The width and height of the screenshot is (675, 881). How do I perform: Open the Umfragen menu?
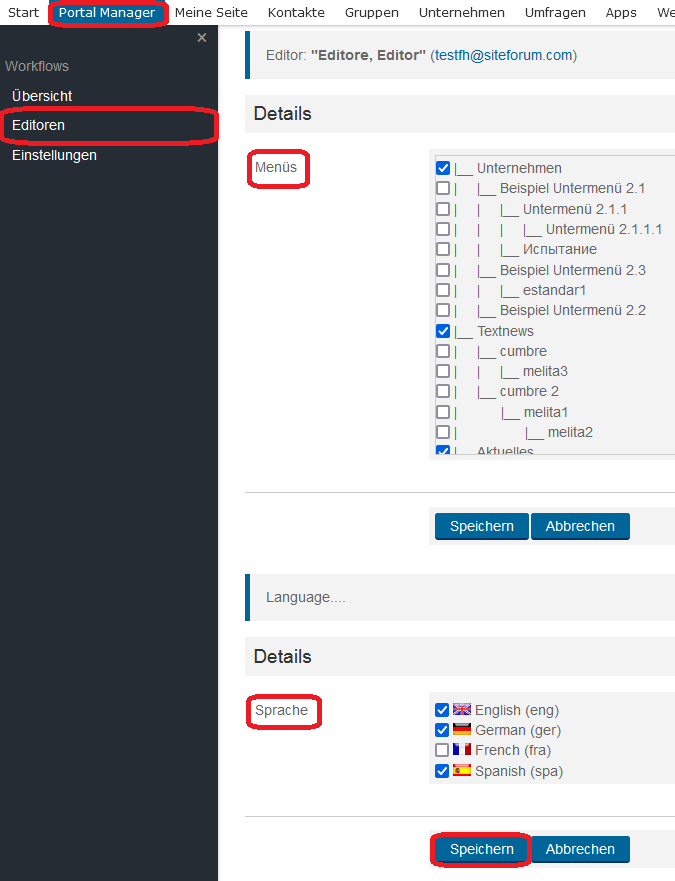[x=555, y=12]
